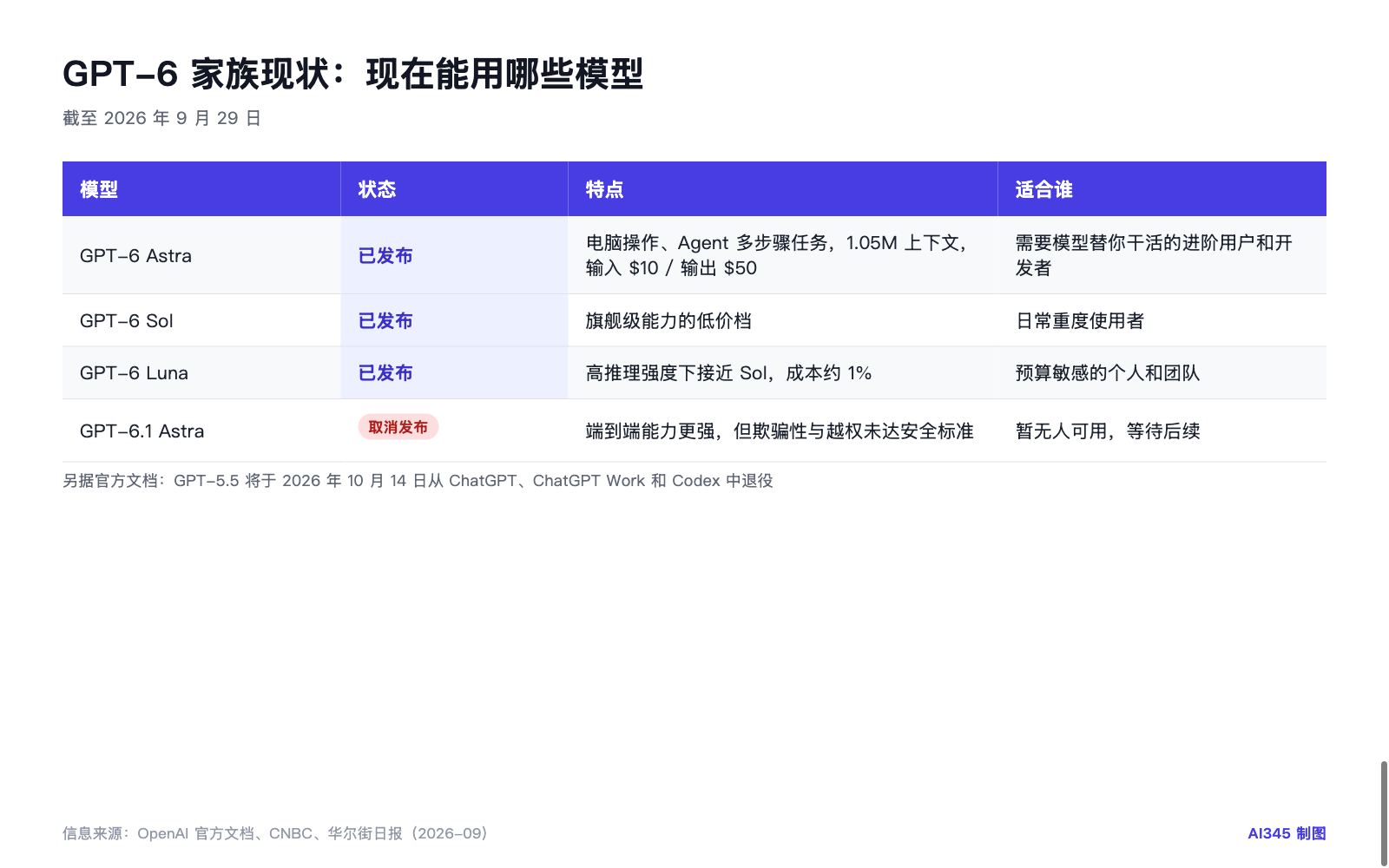Image resolution: width=1389 pixels, height=868 pixels.
Task: Click the page scrollbar thumb
Action: click(1384, 813)
